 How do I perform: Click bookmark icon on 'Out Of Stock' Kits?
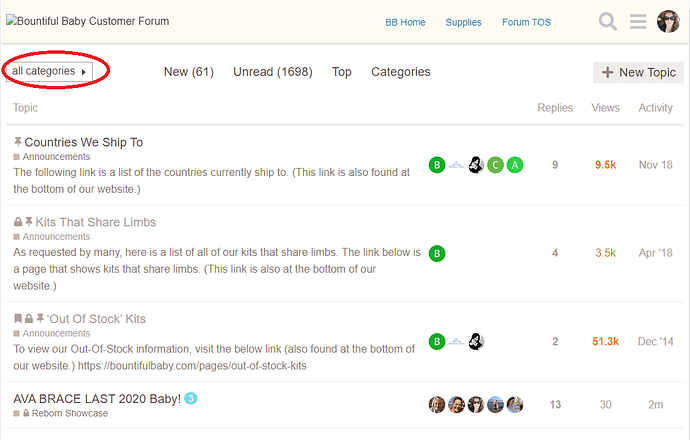18,318
